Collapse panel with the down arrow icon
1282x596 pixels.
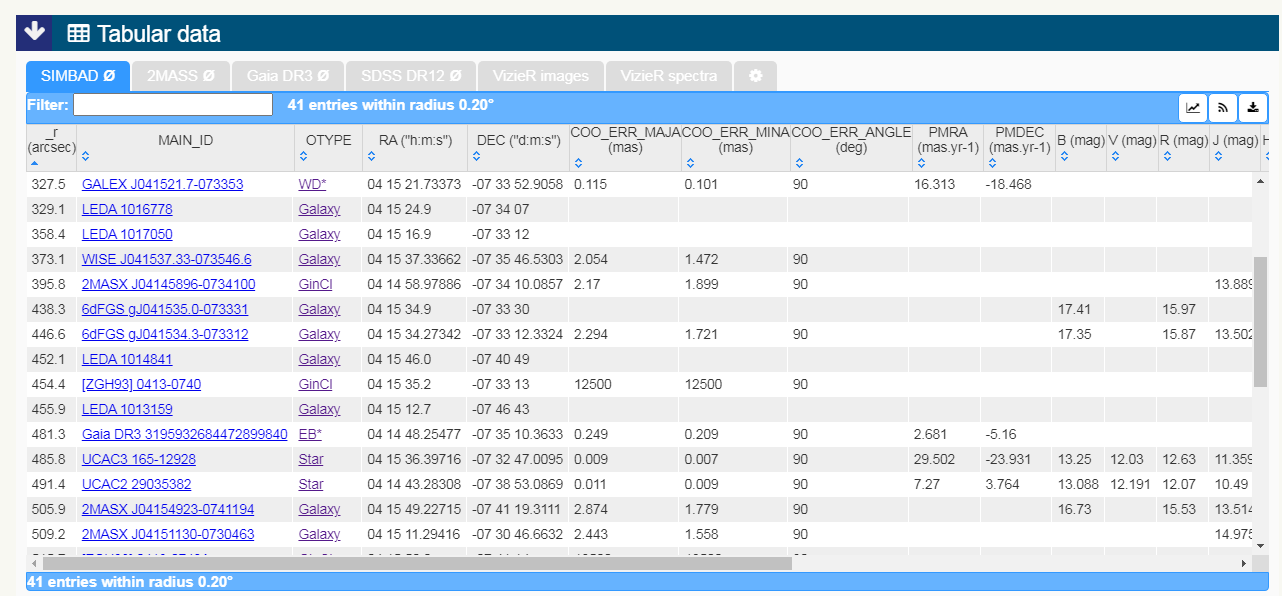point(33,32)
